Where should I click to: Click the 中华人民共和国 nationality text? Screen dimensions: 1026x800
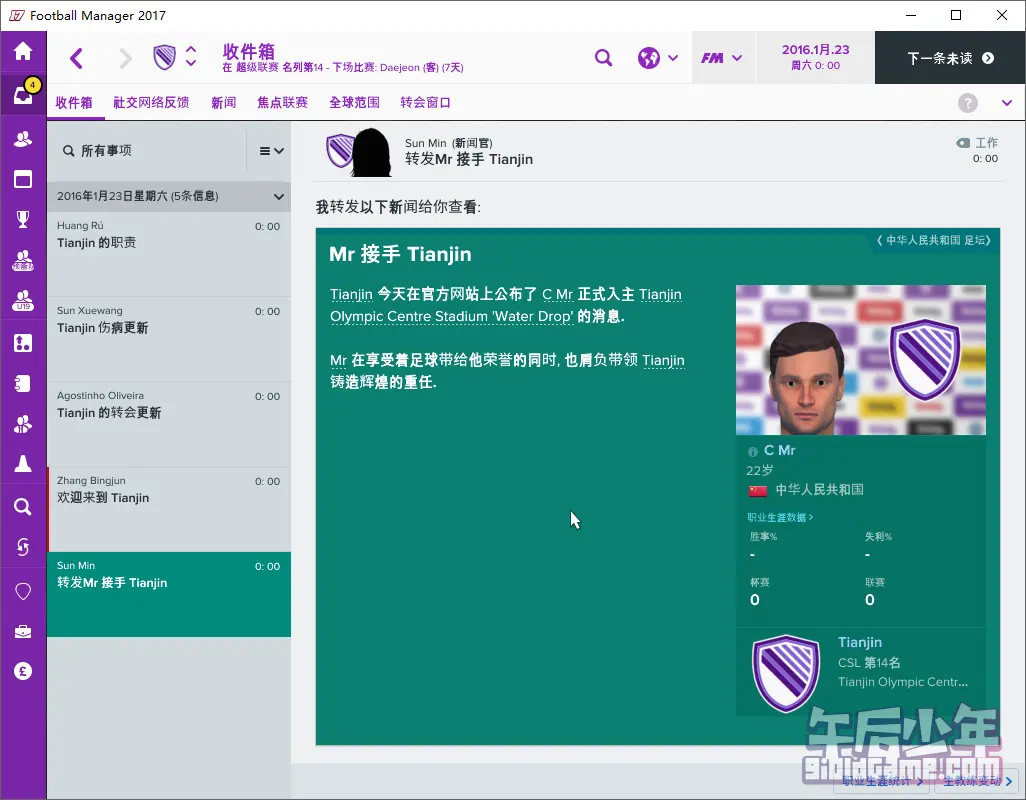tap(819, 490)
